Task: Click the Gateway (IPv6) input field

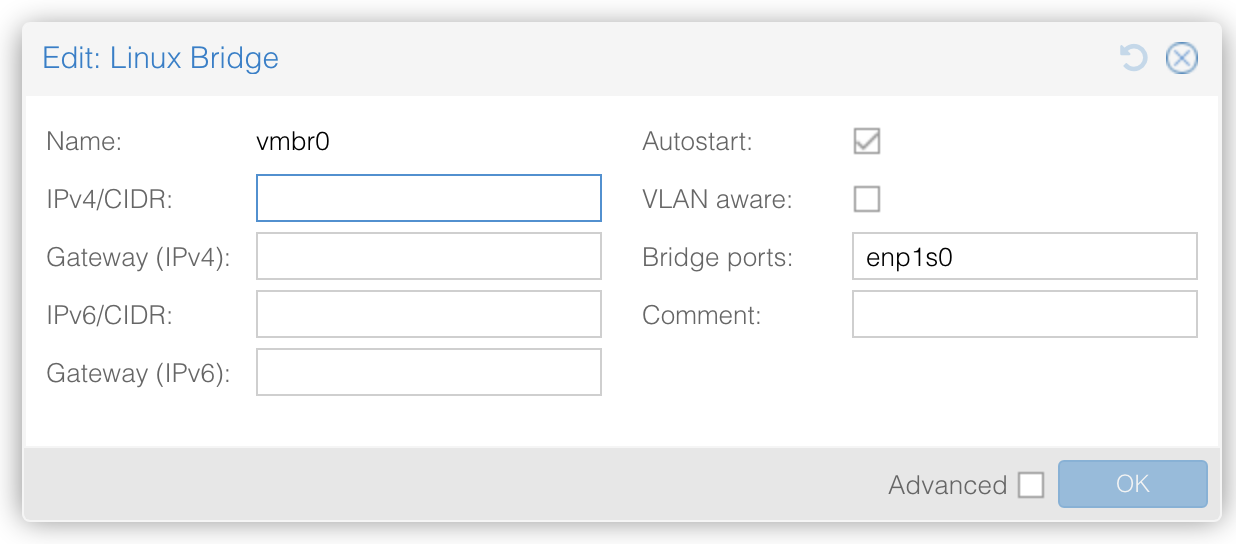Action: click(x=429, y=372)
